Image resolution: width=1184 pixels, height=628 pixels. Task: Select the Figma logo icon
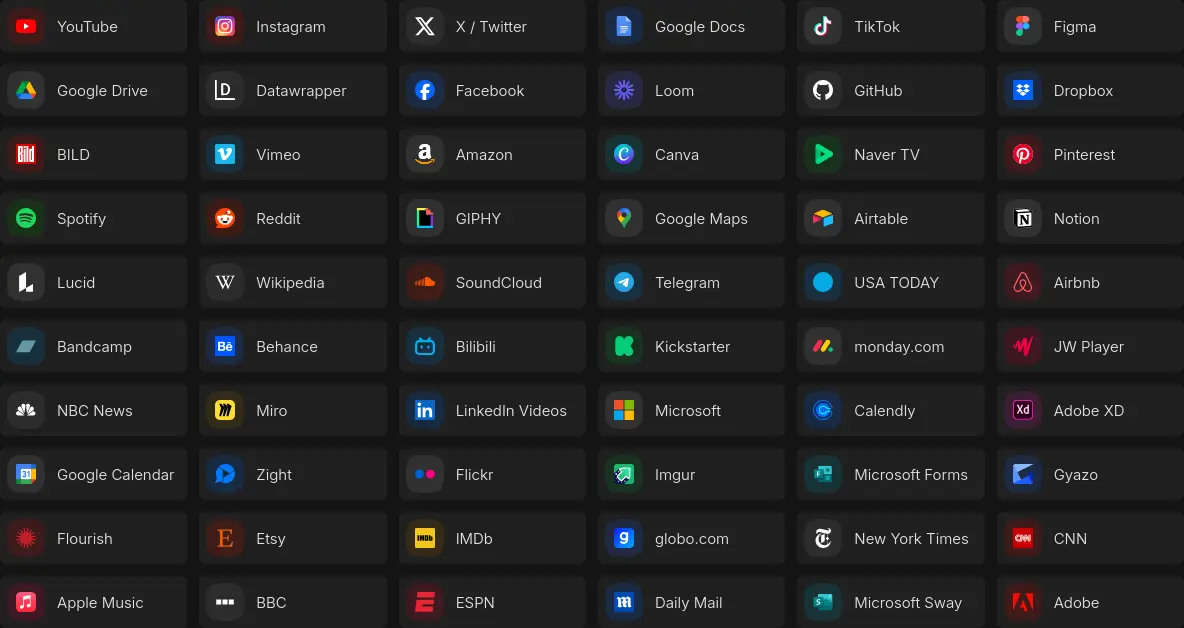pyautogui.click(x=1022, y=26)
